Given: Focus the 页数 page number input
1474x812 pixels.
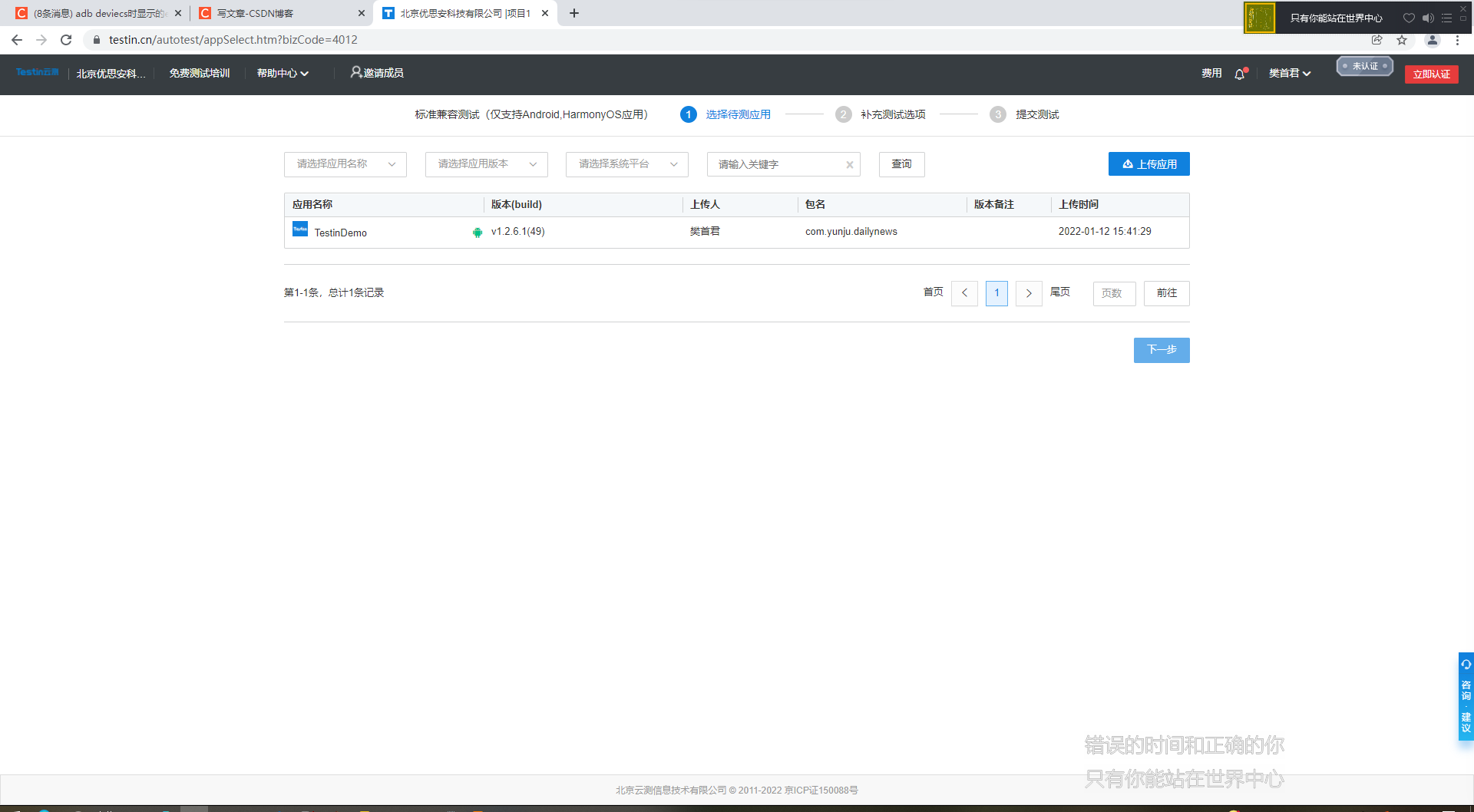Looking at the screenshot, I should 1115,293.
